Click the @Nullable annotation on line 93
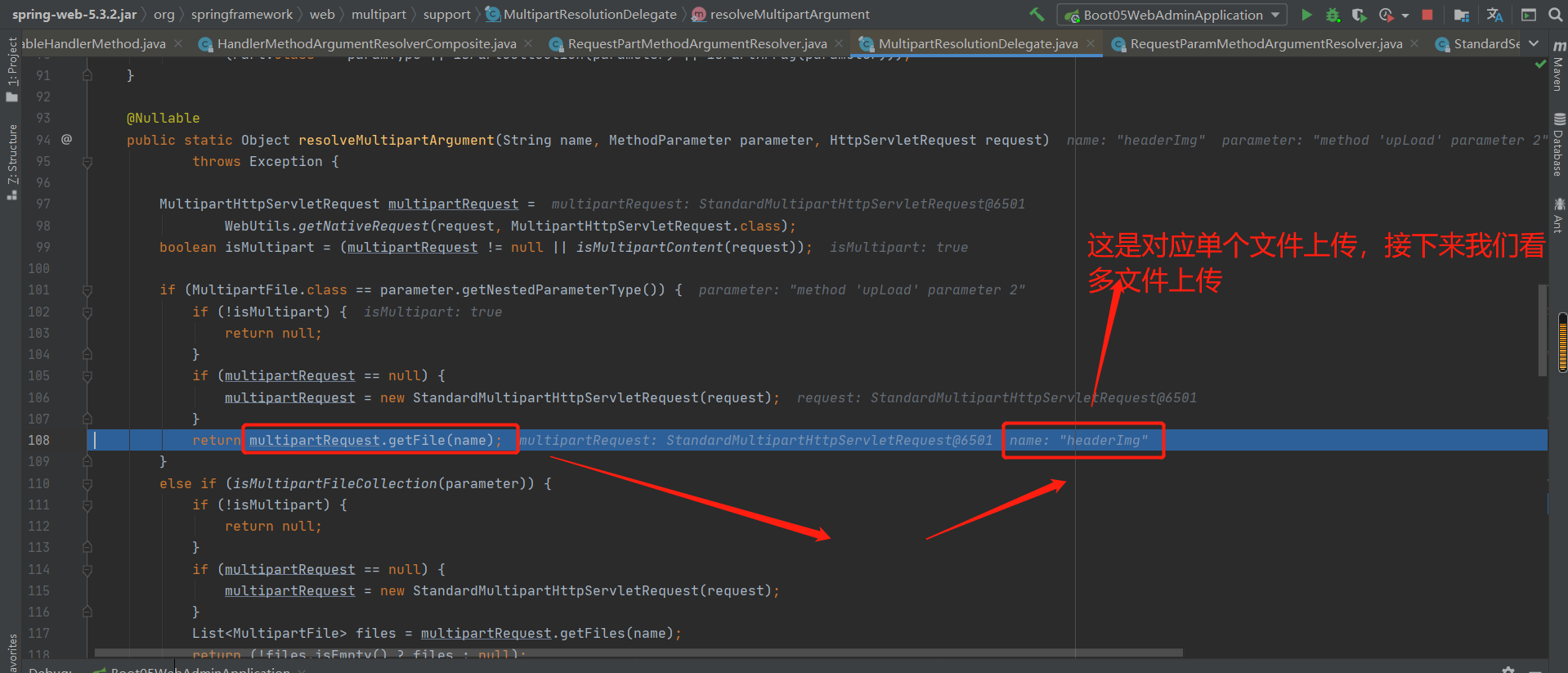Image resolution: width=1568 pixels, height=673 pixels. click(x=163, y=118)
